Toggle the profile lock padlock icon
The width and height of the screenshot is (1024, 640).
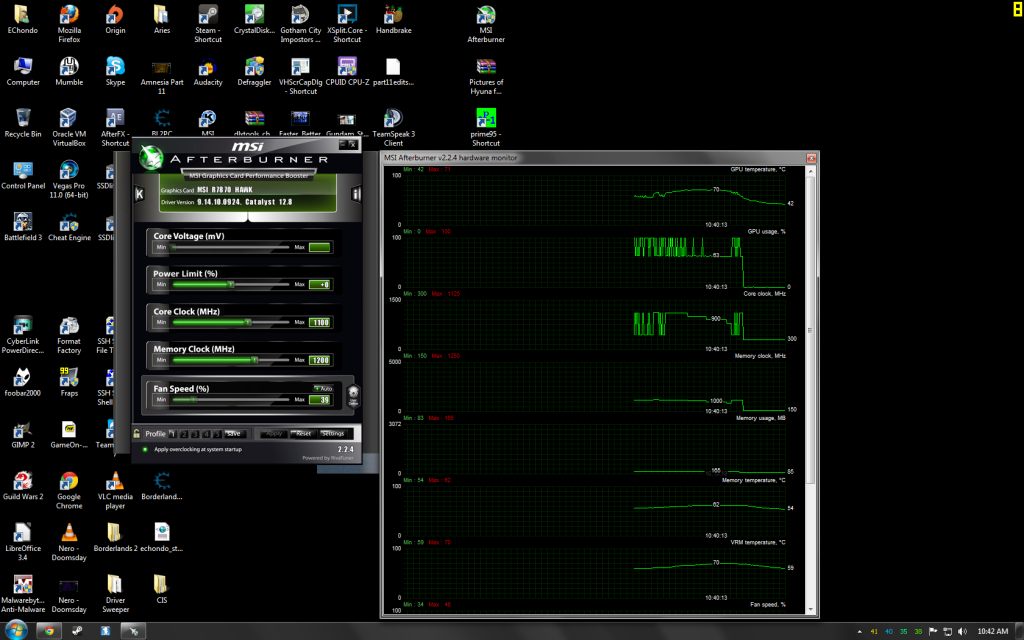click(x=136, y=434)
